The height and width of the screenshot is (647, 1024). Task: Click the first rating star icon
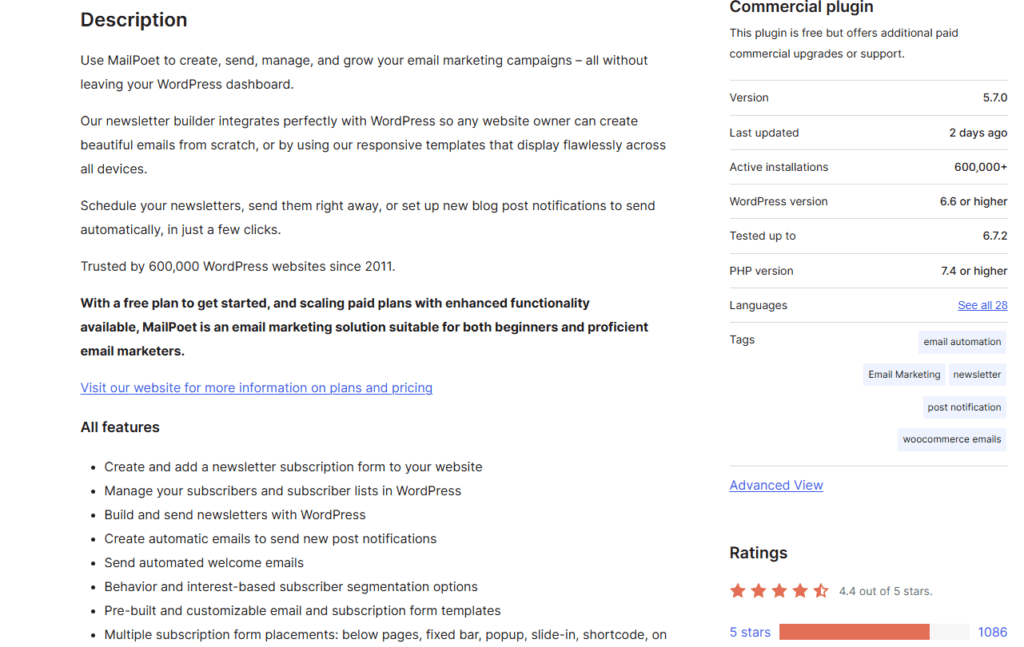coord(738,591)
